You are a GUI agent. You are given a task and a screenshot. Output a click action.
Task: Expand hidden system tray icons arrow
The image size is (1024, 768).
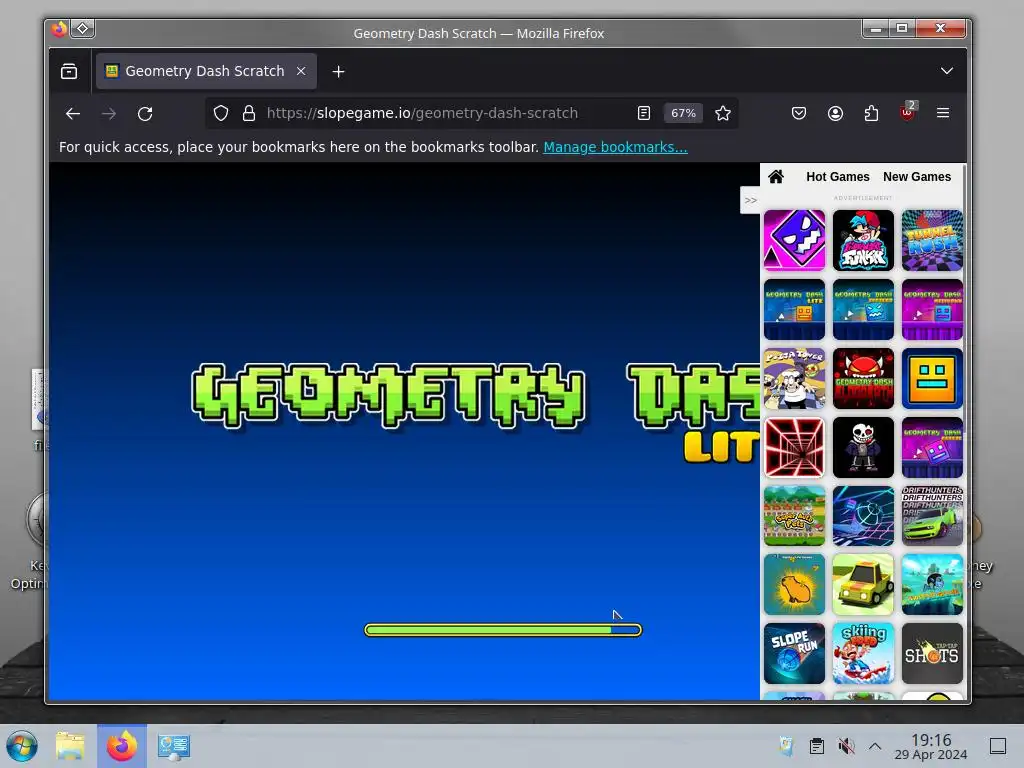pos(875,746)
